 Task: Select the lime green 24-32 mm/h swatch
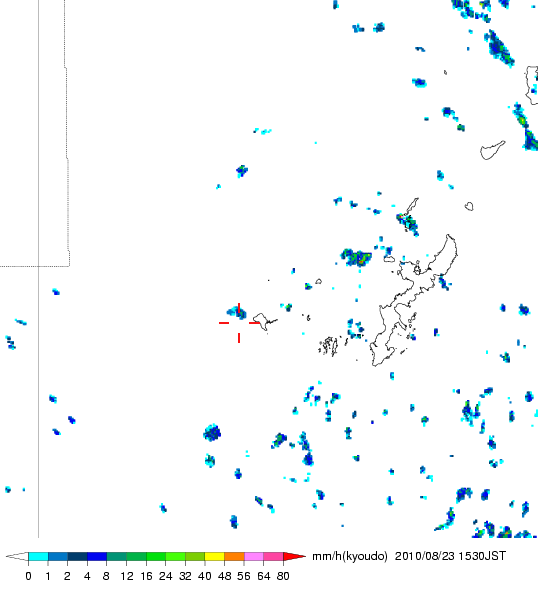point(175,557)
